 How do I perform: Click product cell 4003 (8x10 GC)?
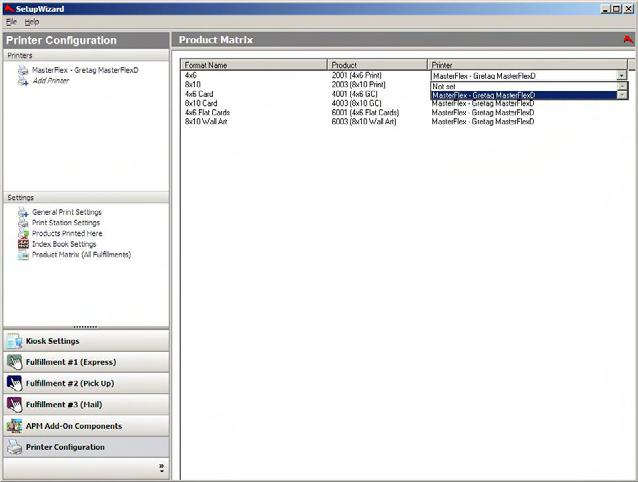[356, 103]
